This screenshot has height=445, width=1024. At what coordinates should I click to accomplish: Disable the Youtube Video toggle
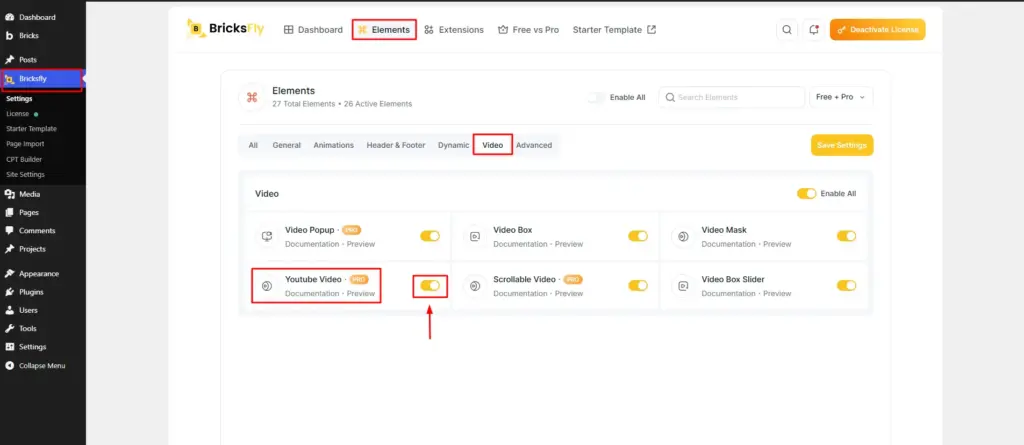tap(430, 286)
